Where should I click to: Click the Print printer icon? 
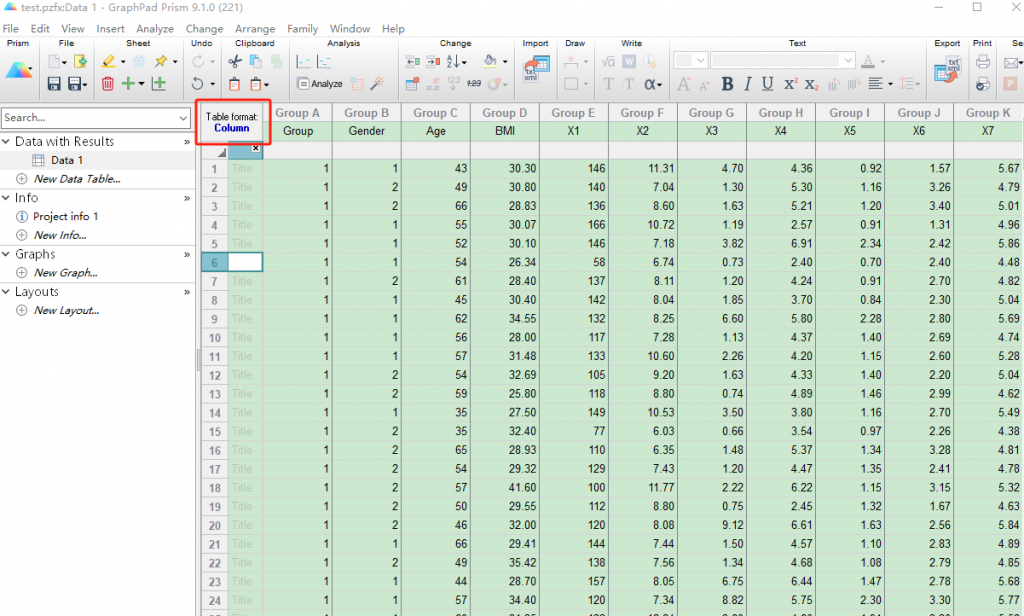tap(982, 62)
